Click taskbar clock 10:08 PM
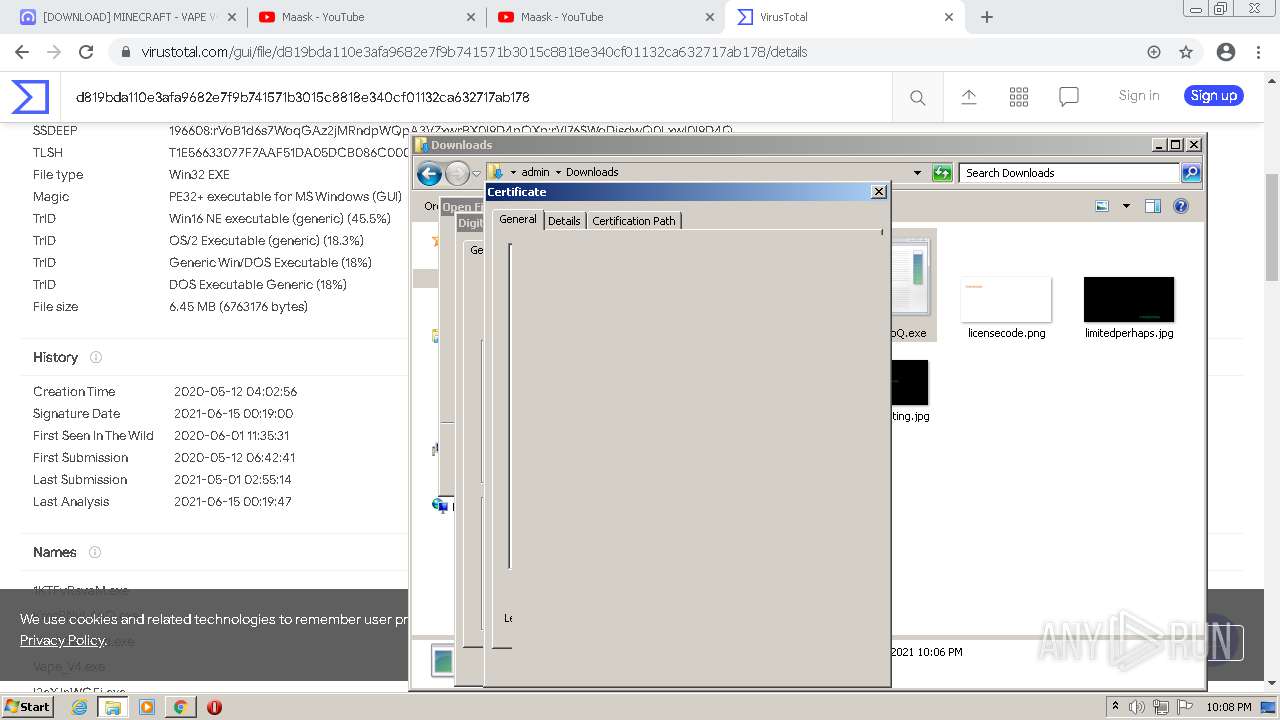1280x720 pixels. point(1229,707)
